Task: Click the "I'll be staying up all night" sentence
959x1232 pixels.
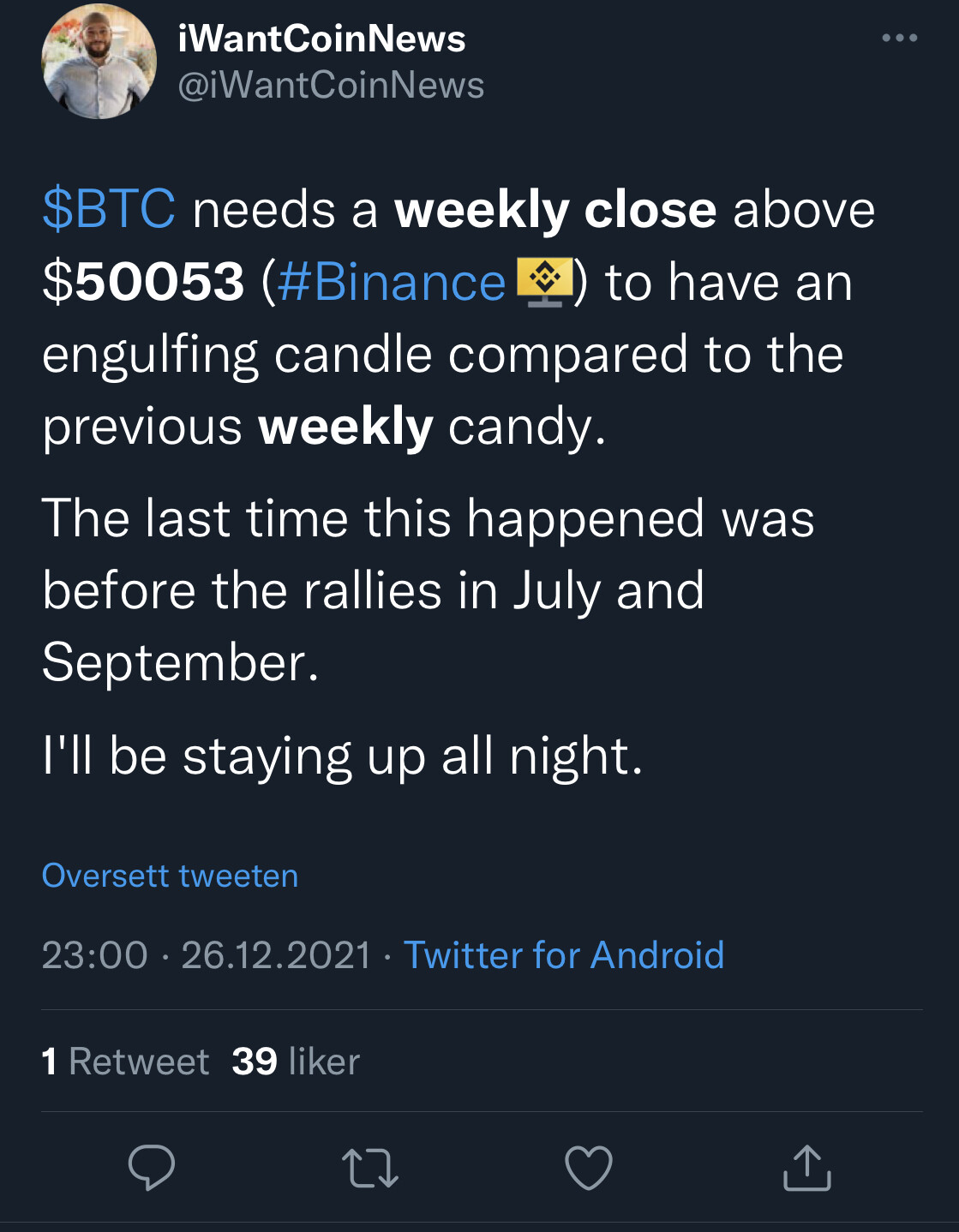Action: [342, 757]
